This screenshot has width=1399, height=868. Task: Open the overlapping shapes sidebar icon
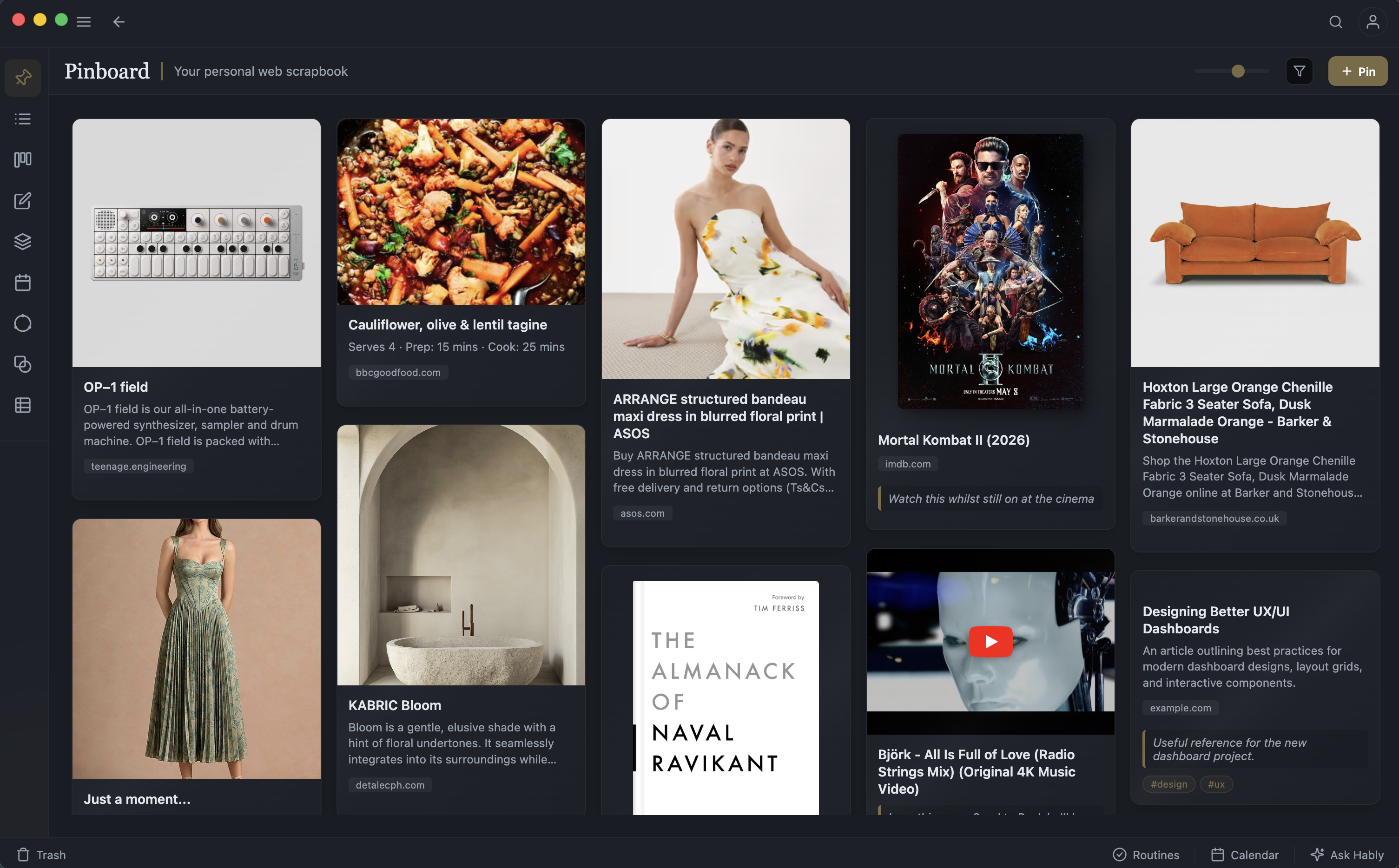[x=23, y=365]
